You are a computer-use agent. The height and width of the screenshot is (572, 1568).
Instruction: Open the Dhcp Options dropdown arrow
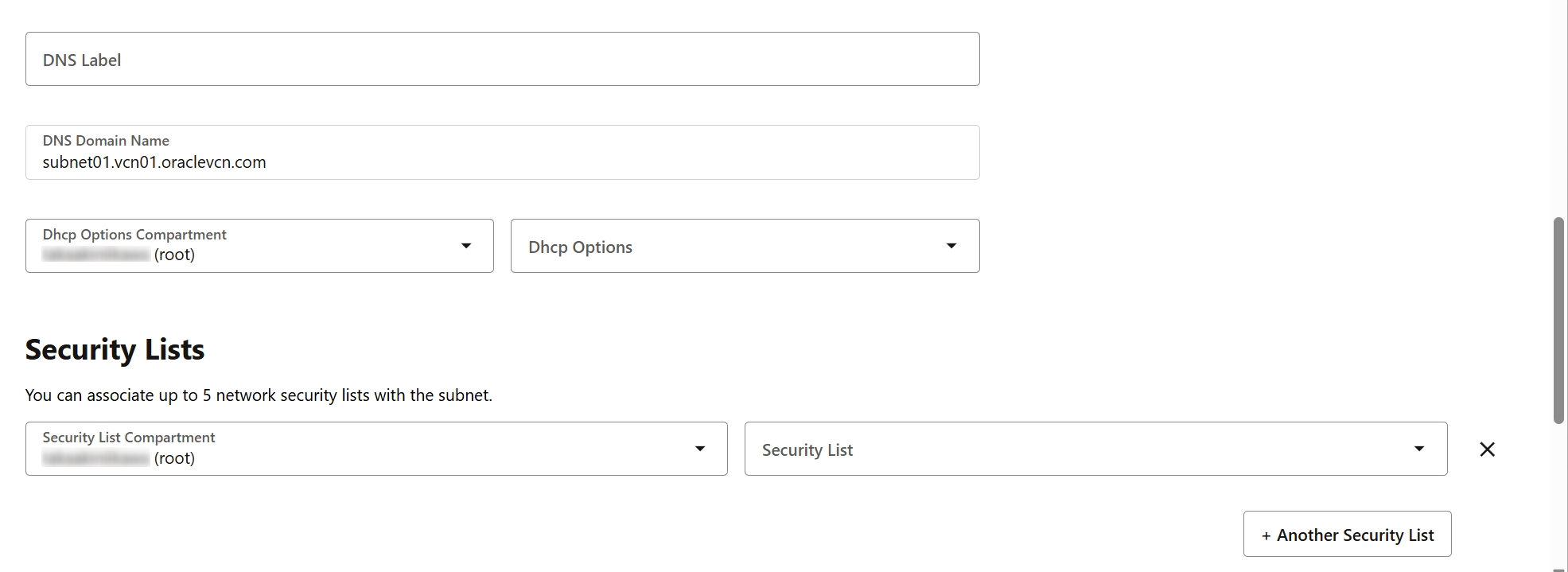(951, 246)
